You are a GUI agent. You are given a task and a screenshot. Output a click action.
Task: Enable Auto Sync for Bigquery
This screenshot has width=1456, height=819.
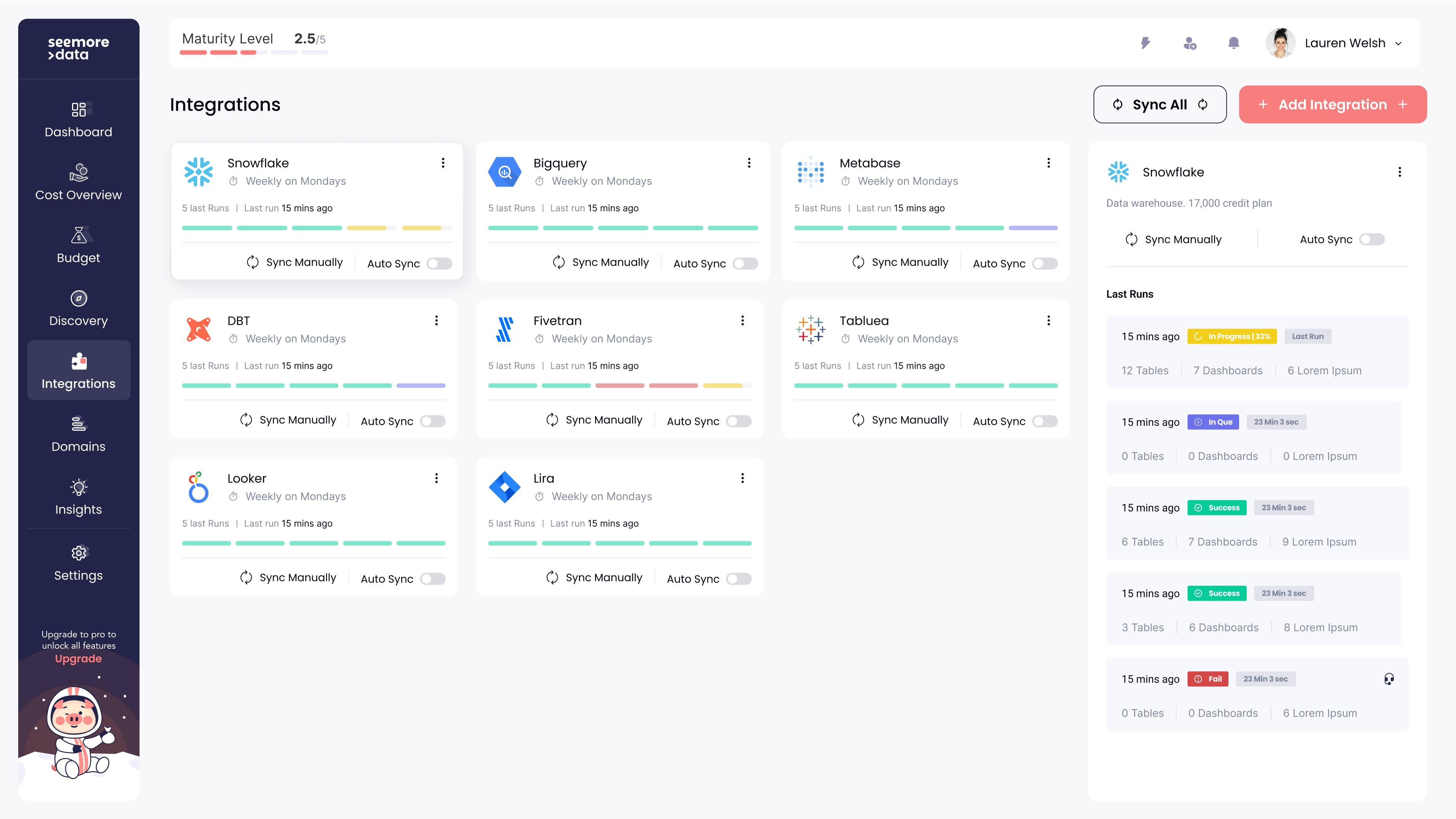745,263
